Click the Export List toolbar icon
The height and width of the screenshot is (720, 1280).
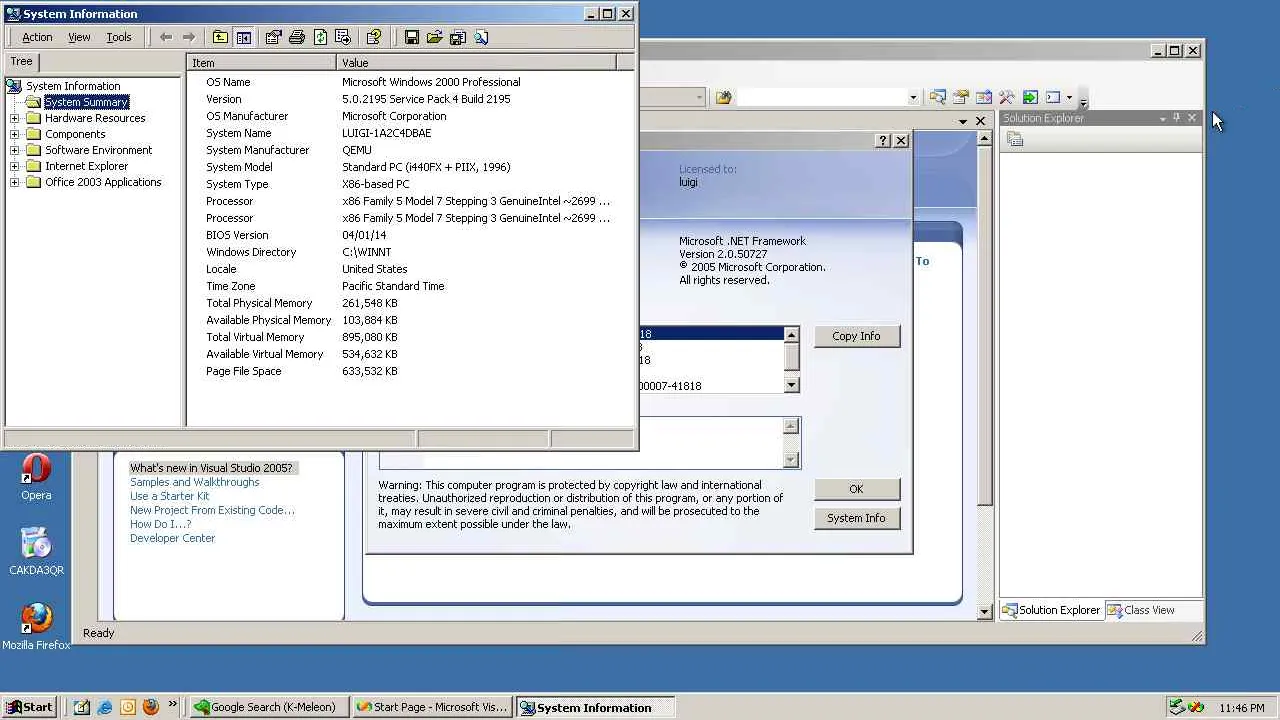coord(343,37)
